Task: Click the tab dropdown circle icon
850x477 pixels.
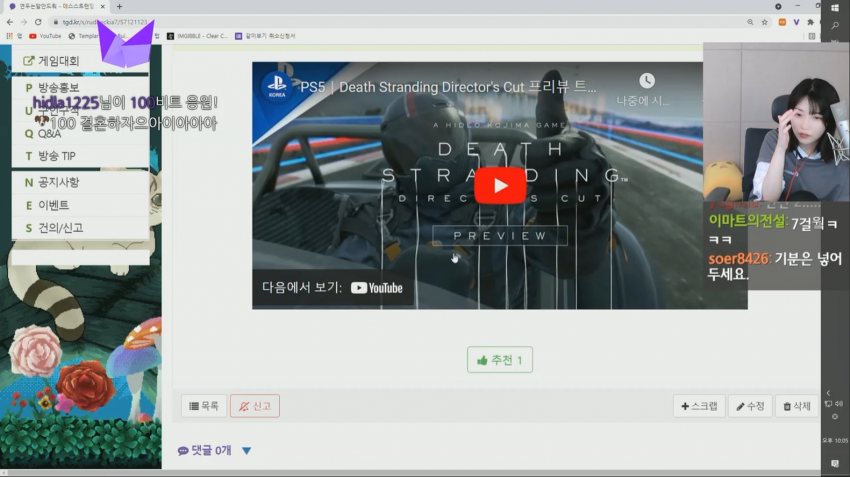Action: click(778, 7)
